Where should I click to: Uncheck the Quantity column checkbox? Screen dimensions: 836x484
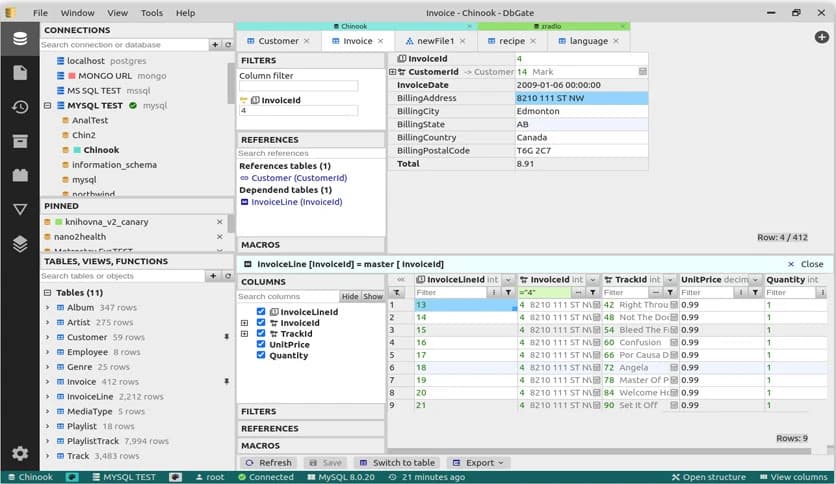(x=261, y=356)
